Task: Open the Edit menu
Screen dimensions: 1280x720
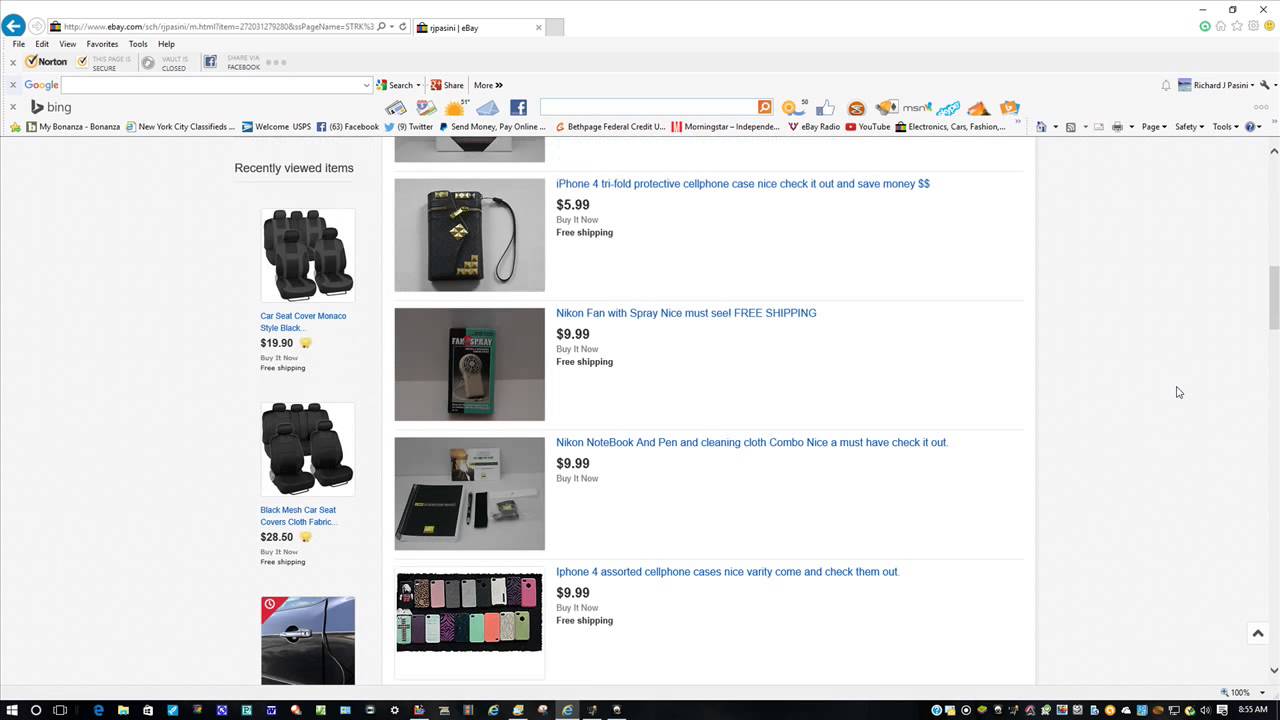Action: [x=42, y=44]
